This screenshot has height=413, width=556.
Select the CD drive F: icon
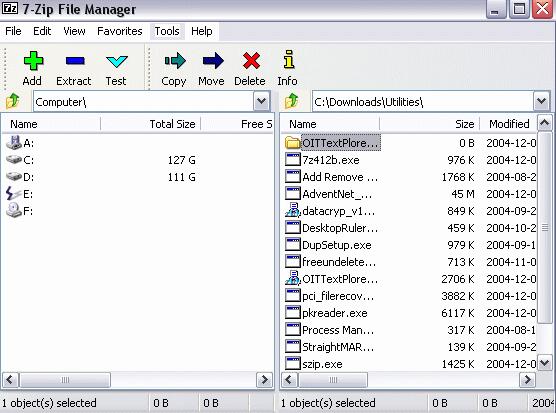point(14,210)
